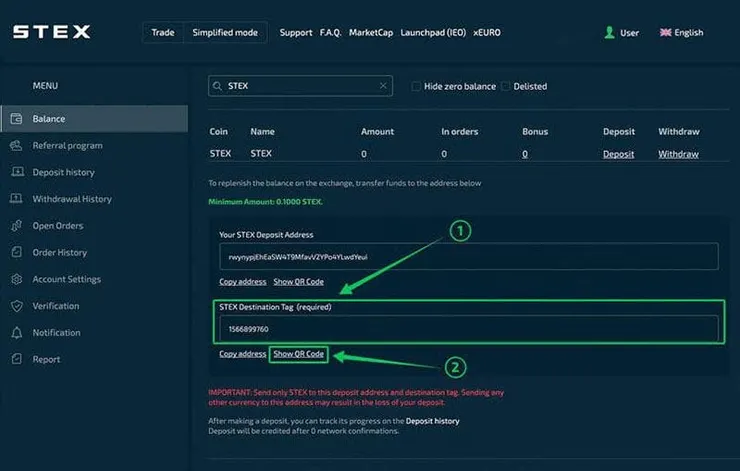The height and width of the screenshot is (471, 740).
Task: Switch to Simplified mode
Action: (225, 33)
